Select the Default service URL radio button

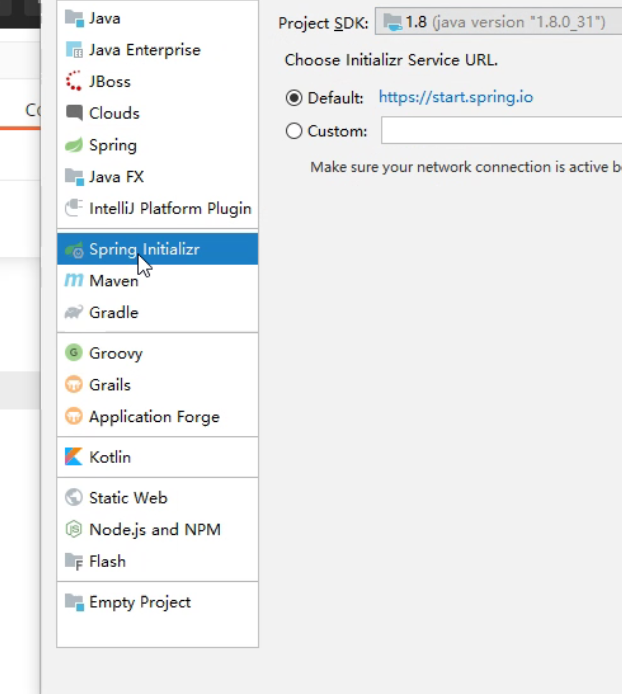point(294,98)
